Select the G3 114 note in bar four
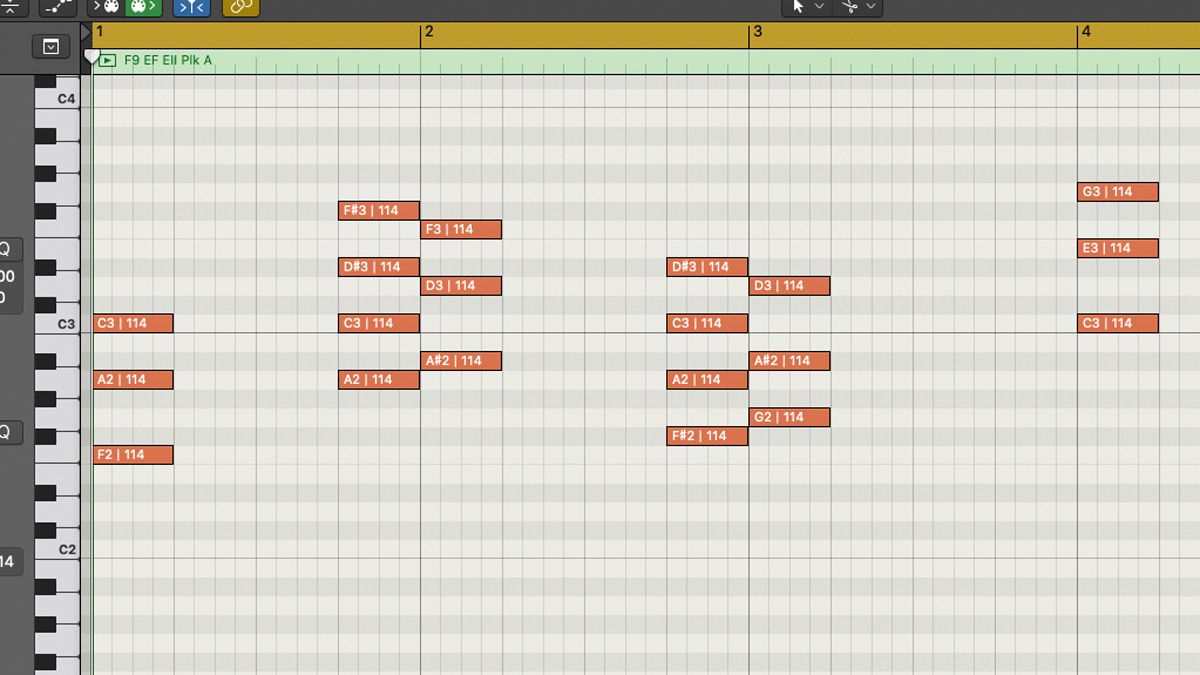The width and height of the screenshot is (1200, 675). [x=1117, y=191]
